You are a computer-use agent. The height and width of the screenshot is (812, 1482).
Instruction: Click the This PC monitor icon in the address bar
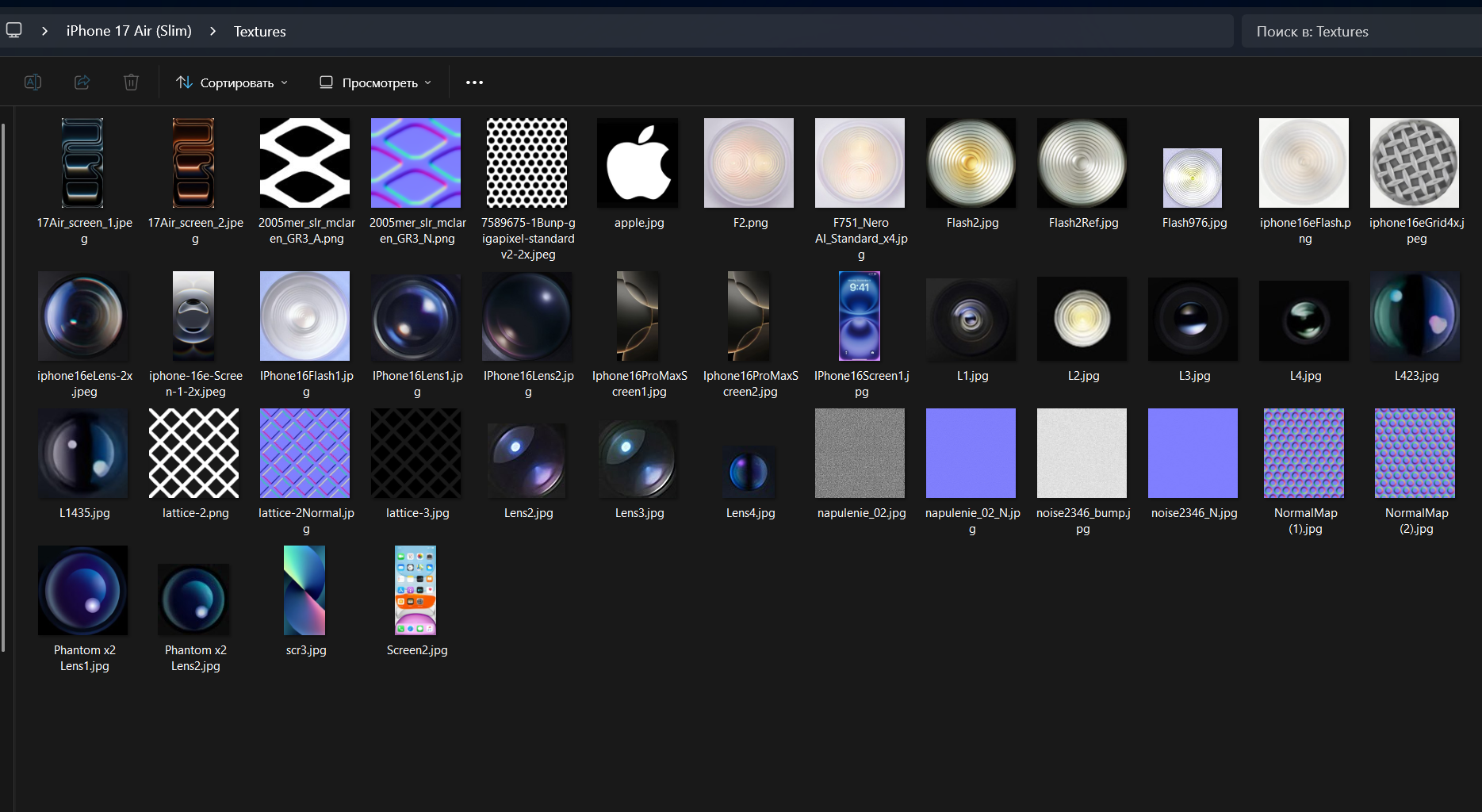pyautogui.click(x=14, y=31)
